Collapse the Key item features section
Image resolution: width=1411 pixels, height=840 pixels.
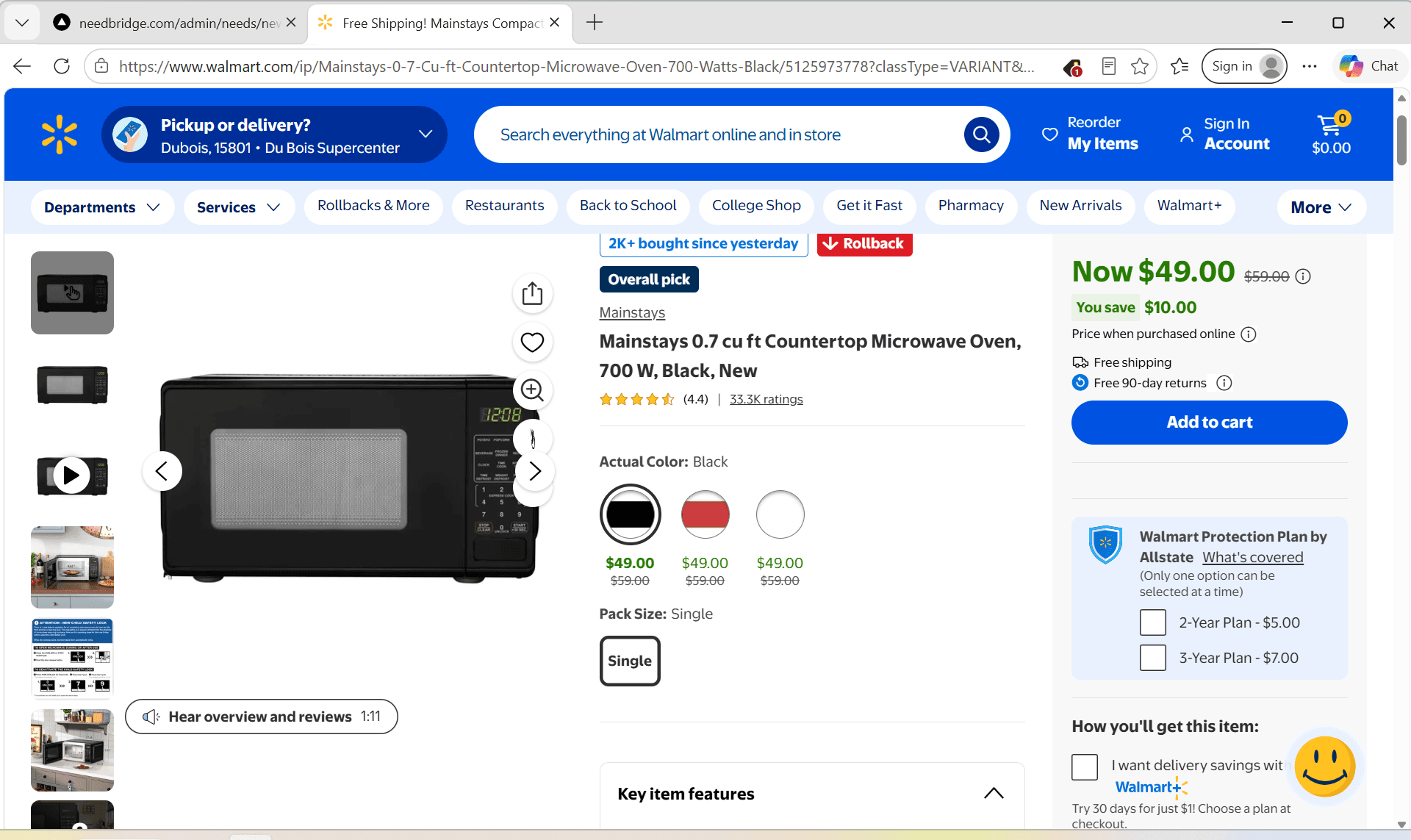(x=994, y=793)
